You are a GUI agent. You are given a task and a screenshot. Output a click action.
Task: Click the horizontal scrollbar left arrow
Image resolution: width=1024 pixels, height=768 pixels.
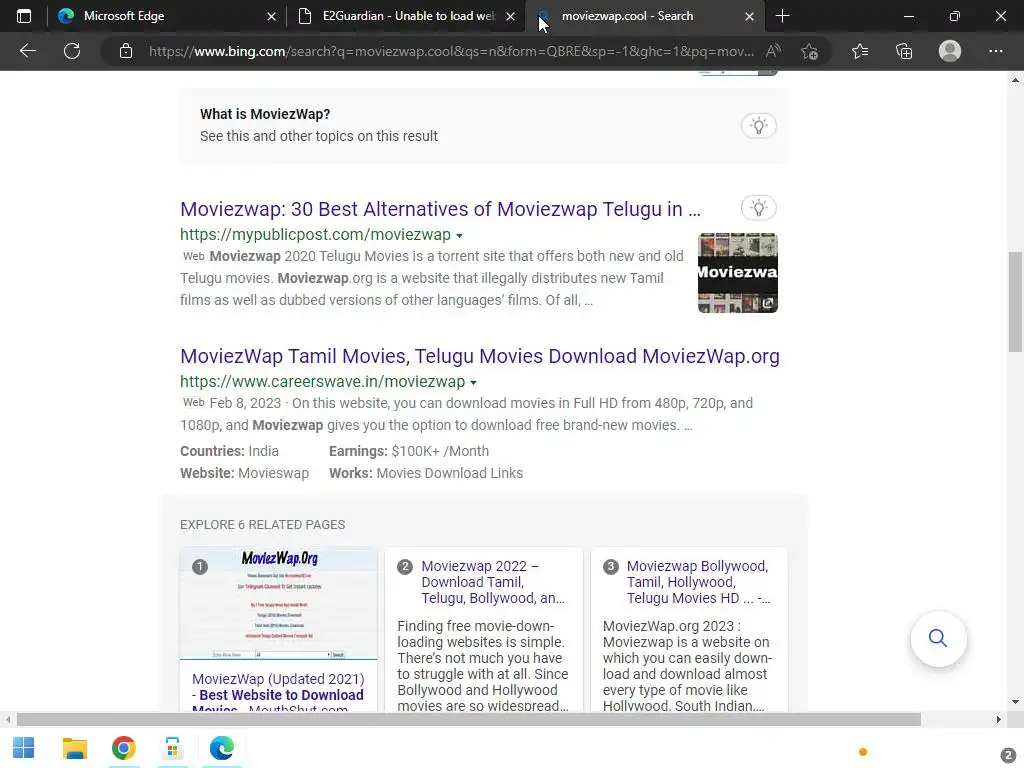(7, 720)
